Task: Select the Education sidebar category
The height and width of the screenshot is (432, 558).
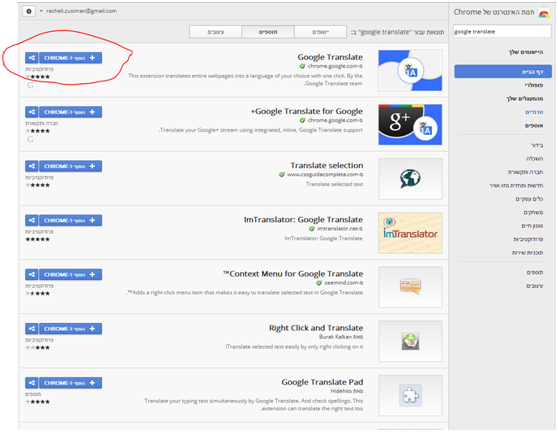Action: (x=535, y=159)
